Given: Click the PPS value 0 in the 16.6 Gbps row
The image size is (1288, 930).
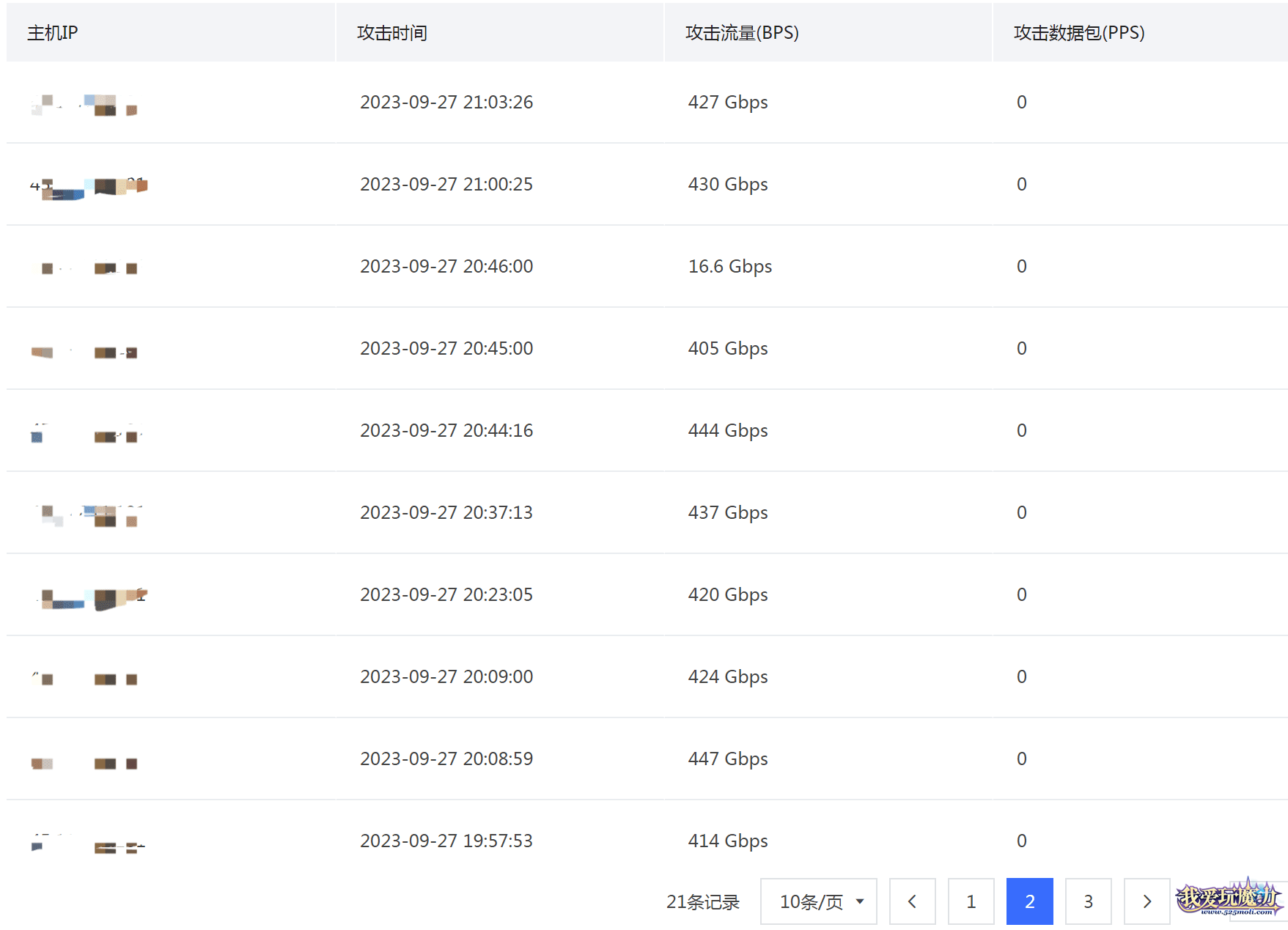Looking at the screenshot, I should (x=1022, y=266).
